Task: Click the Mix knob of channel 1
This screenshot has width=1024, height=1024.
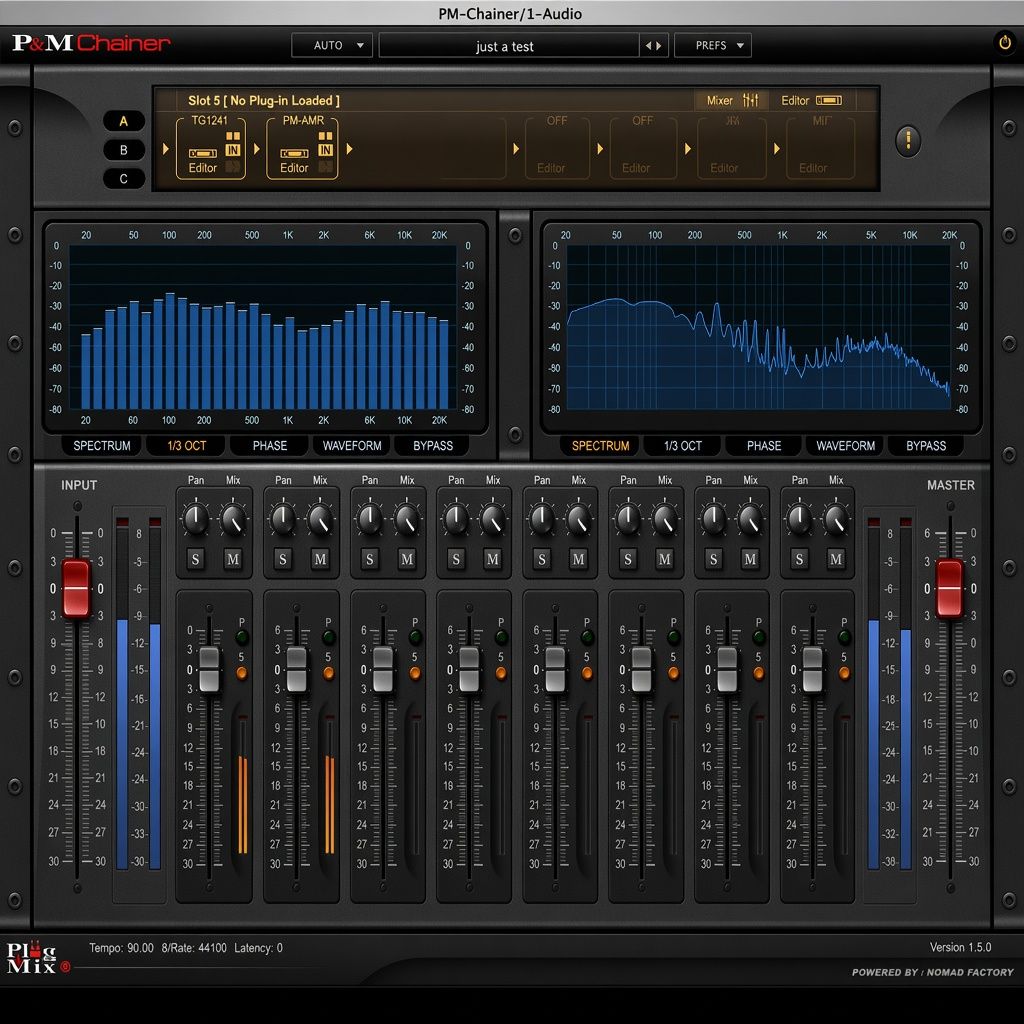Action: (x=232, y=519)
